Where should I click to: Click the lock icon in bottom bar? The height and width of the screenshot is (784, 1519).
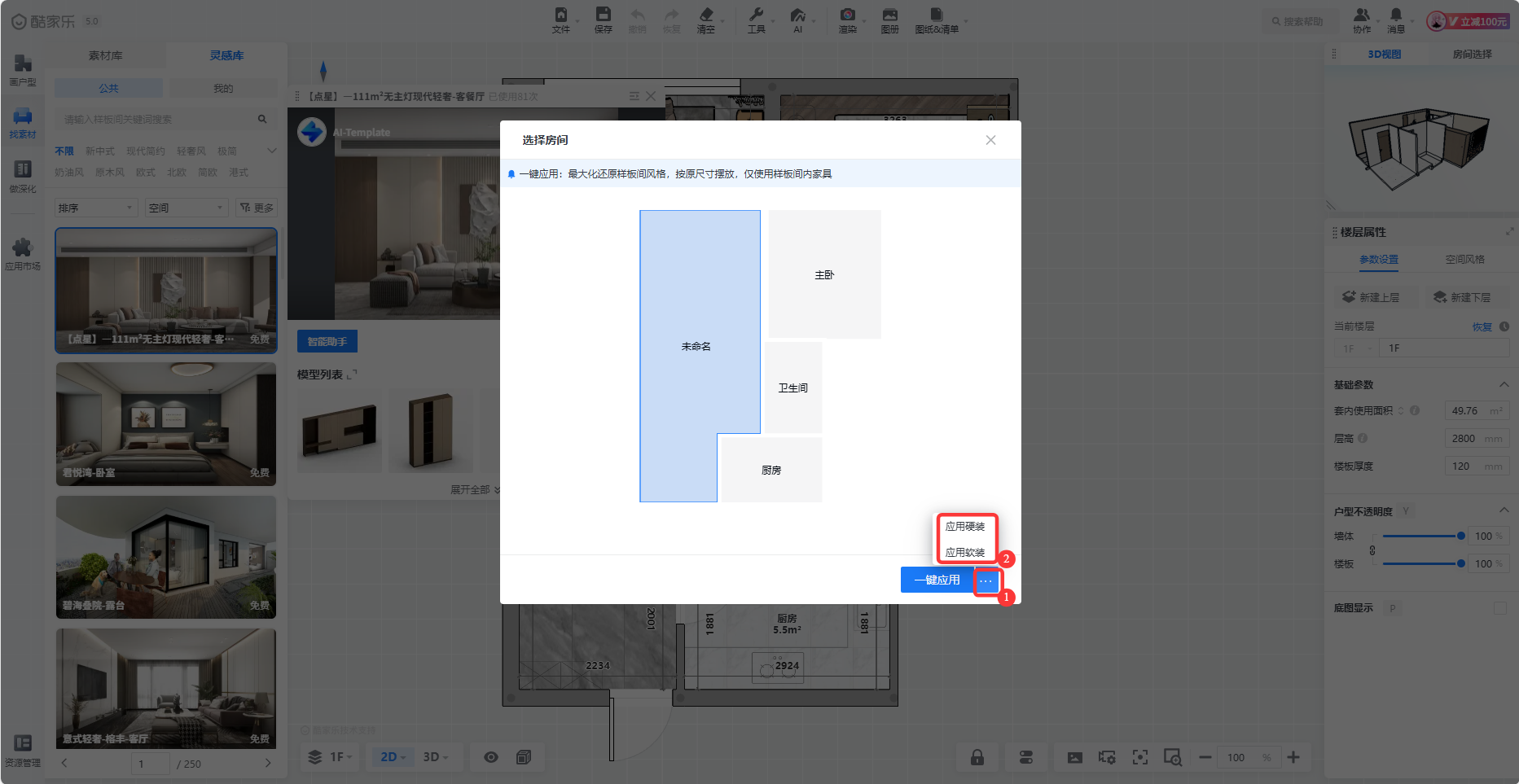tap(977, 757)
